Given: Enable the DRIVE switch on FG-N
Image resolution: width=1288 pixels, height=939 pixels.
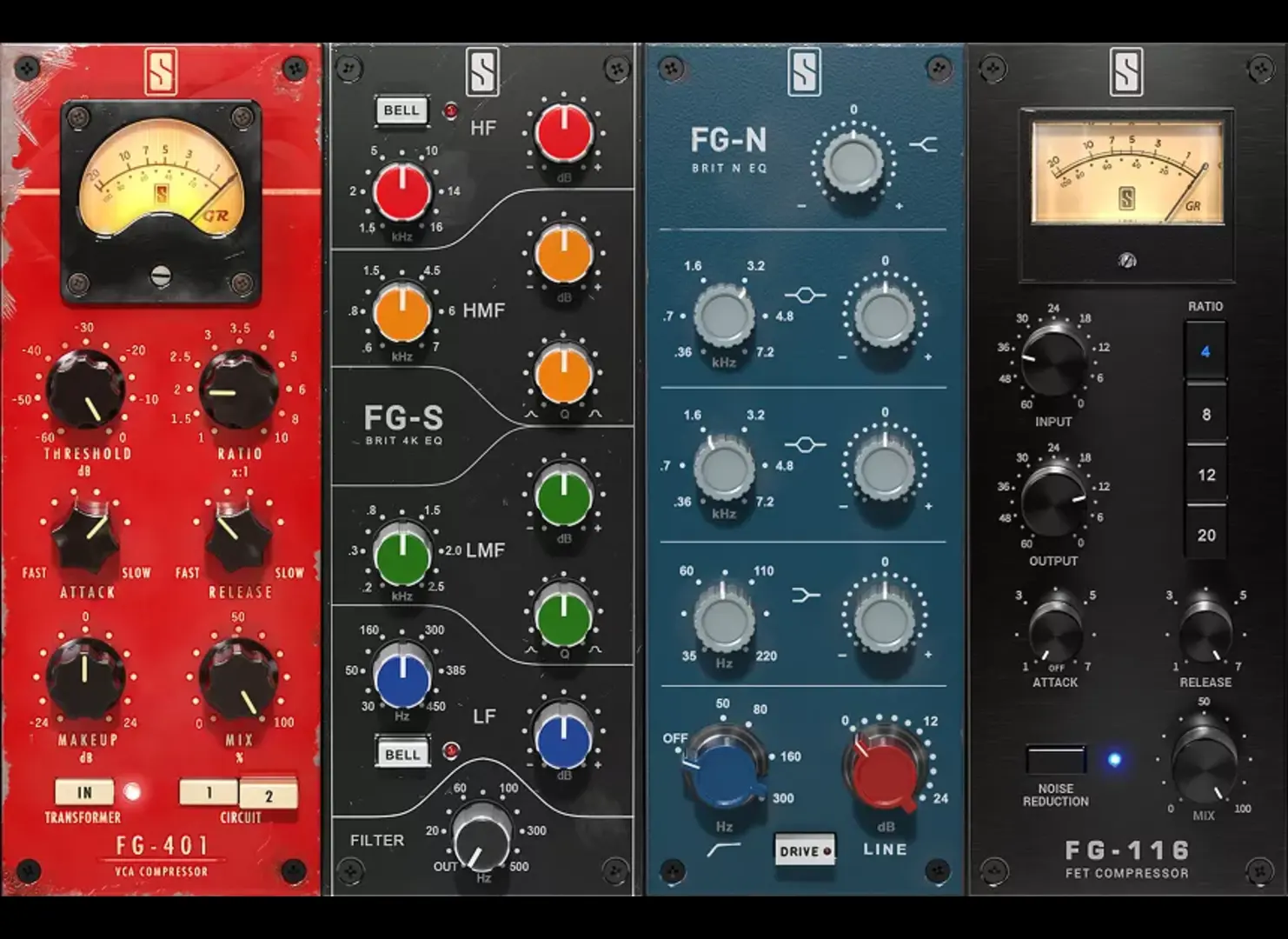Looking at the screenshot, I should [x=805, y=850].
